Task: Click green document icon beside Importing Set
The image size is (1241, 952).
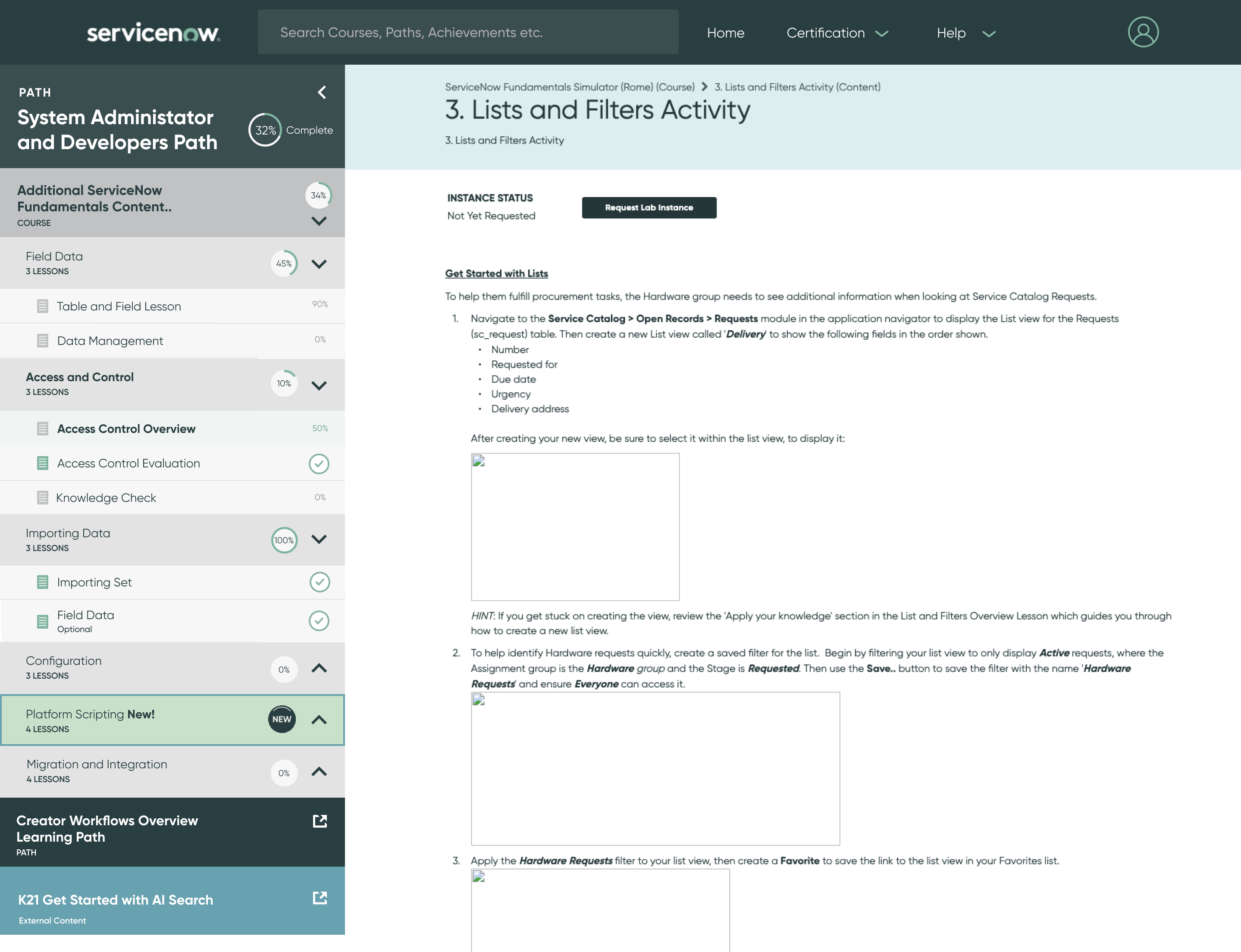Action: [x=43, y=582]
